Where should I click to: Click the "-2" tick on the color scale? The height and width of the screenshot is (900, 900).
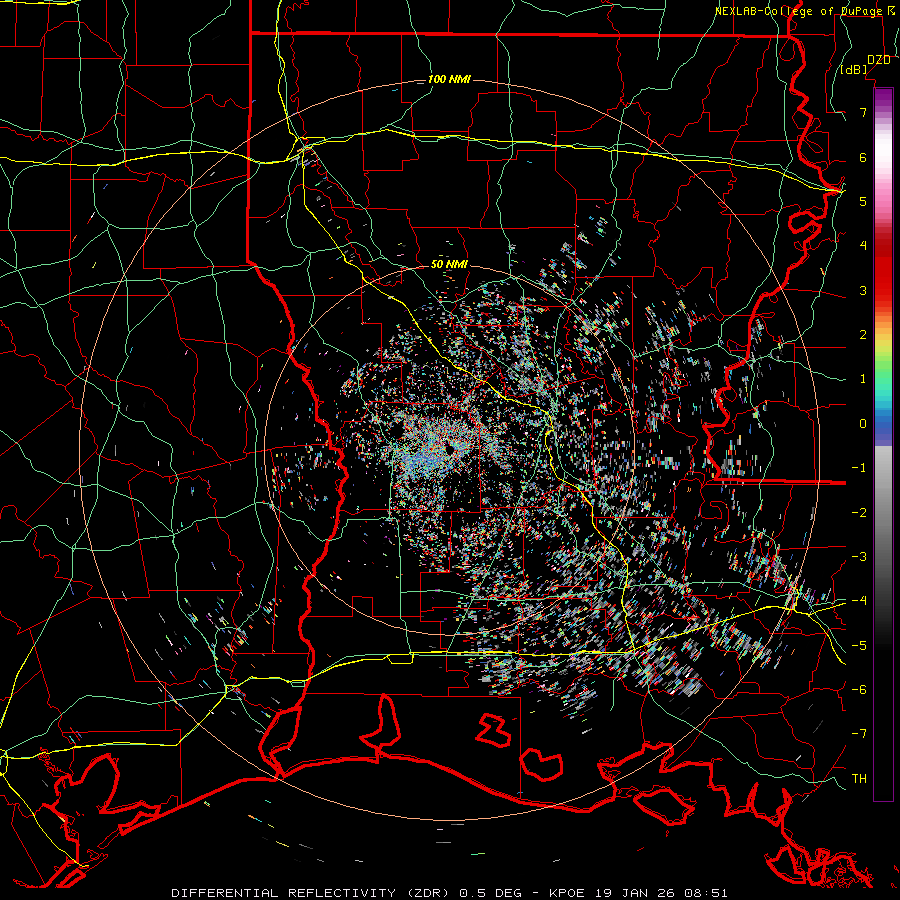[859, 512]
